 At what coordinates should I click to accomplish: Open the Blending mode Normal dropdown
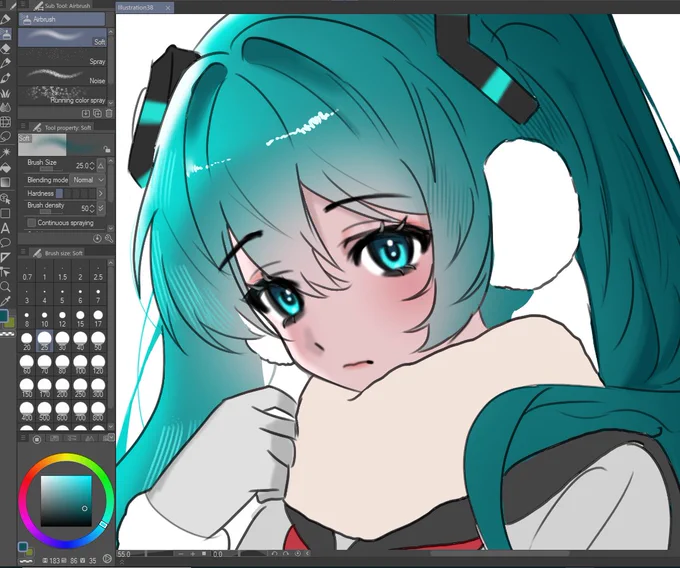[x=88, y=180]
